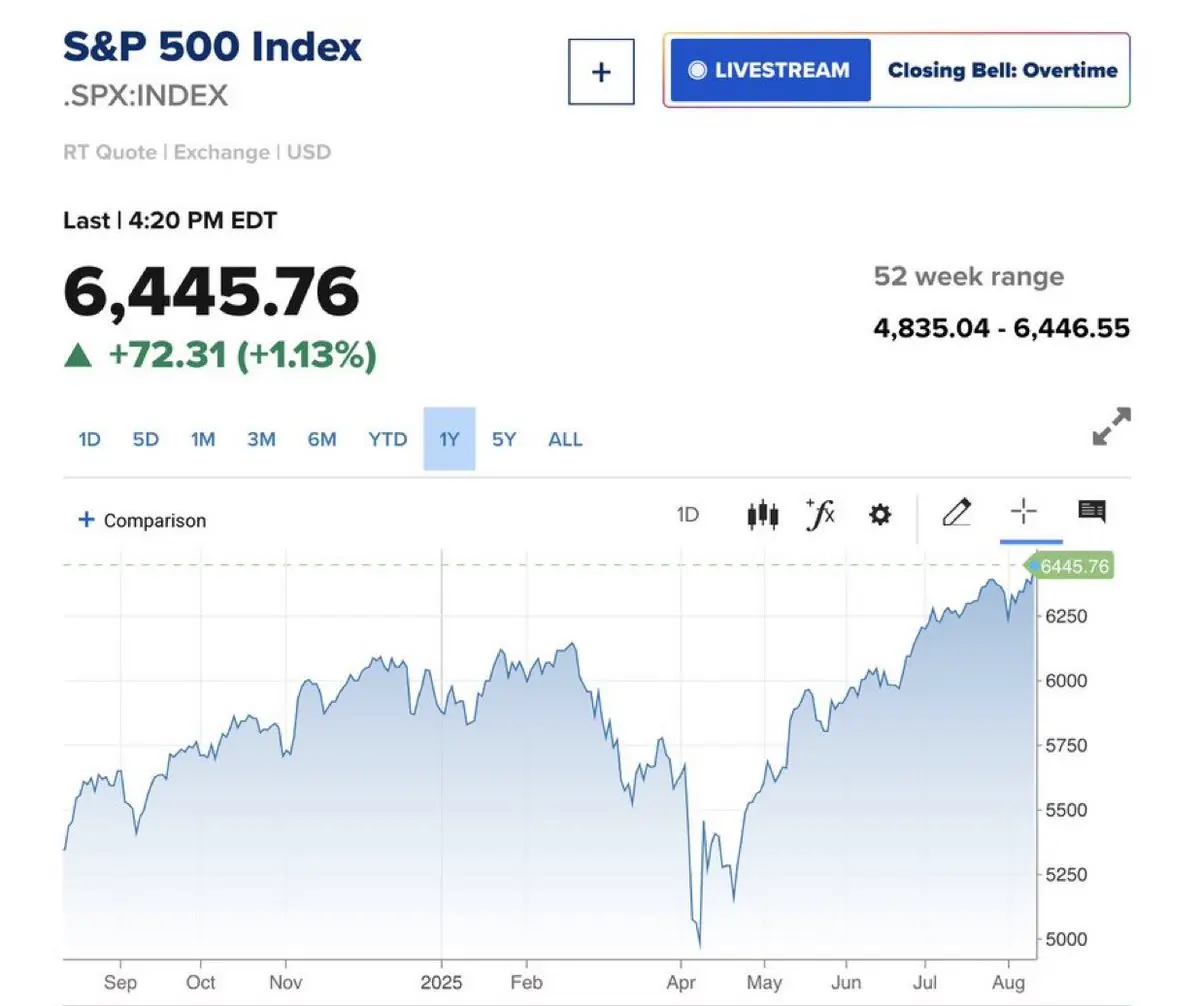Show chart events comment icon

coord(1092,512)
